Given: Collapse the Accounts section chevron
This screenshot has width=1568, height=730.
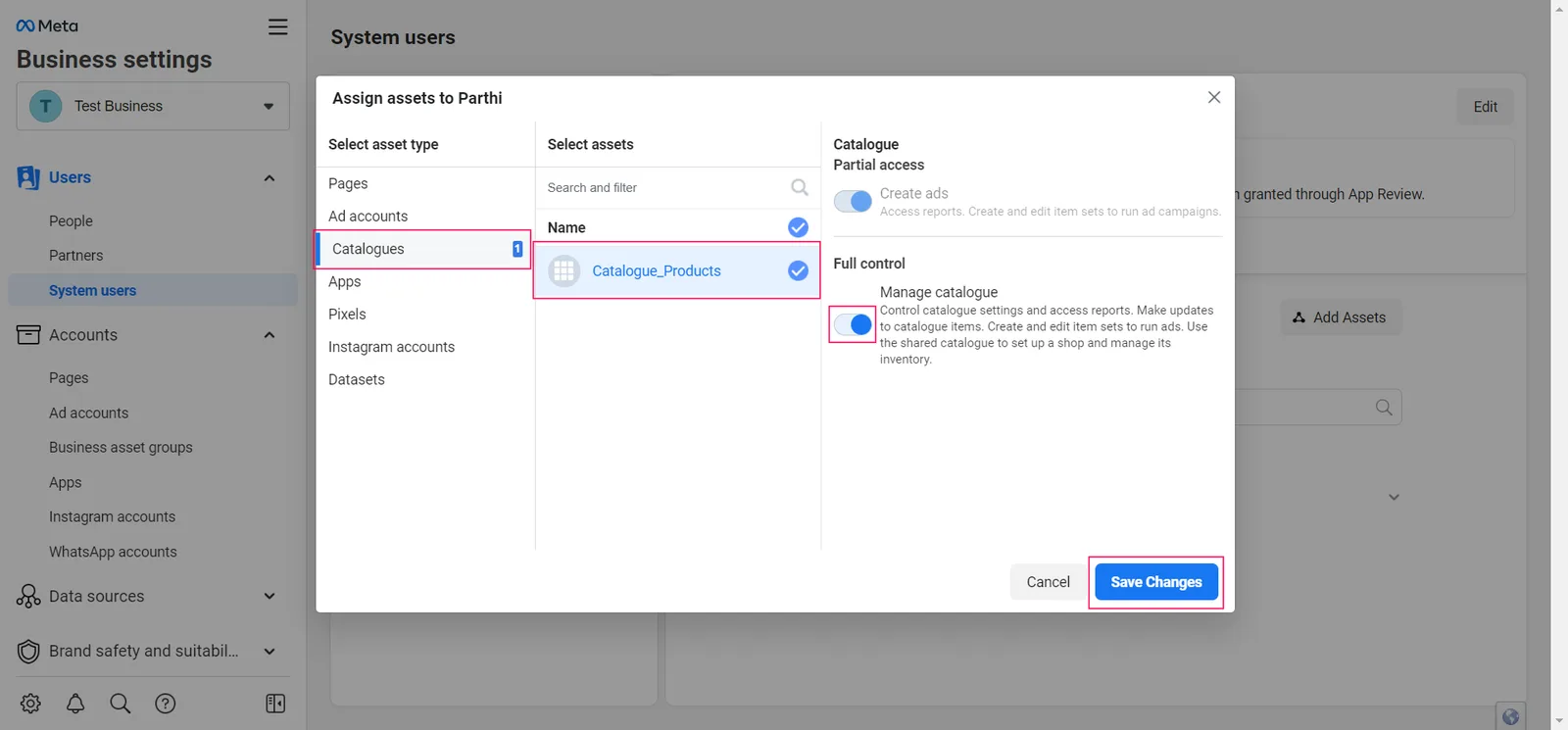Looking at the screenshot, I should tap(269, 335).
